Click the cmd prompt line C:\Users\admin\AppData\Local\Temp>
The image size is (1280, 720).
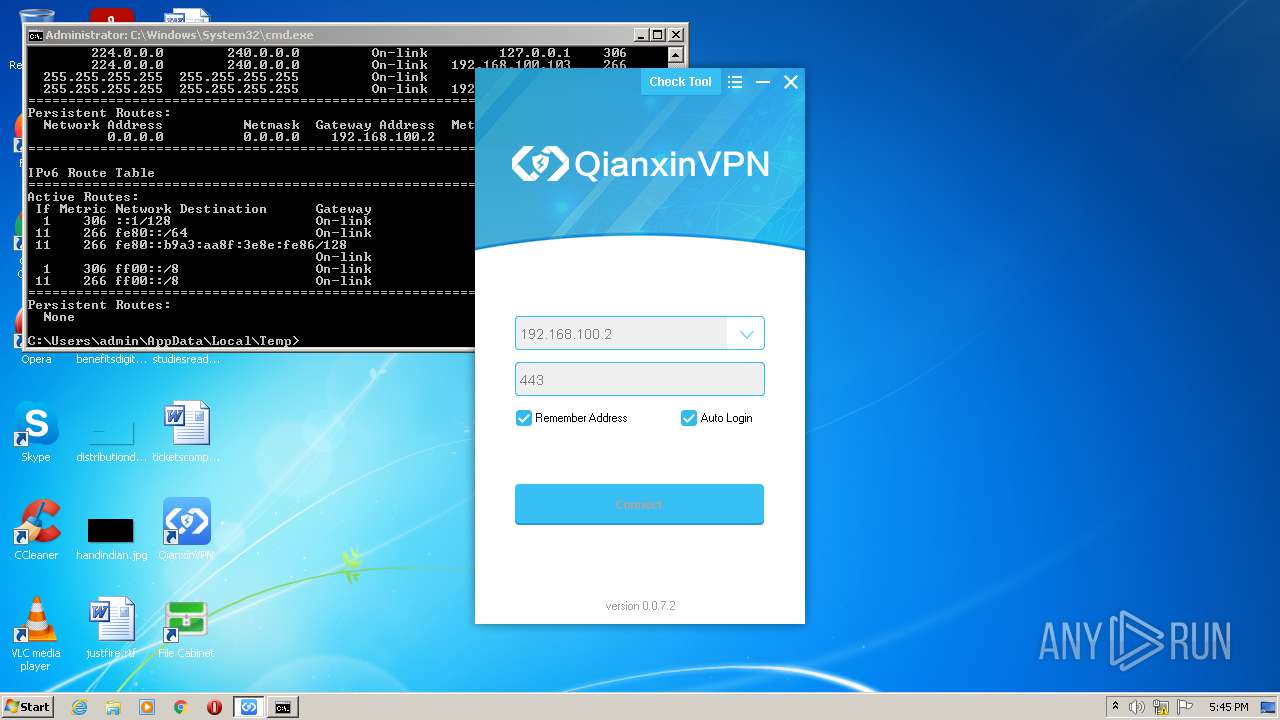click(x=163, y=341)
